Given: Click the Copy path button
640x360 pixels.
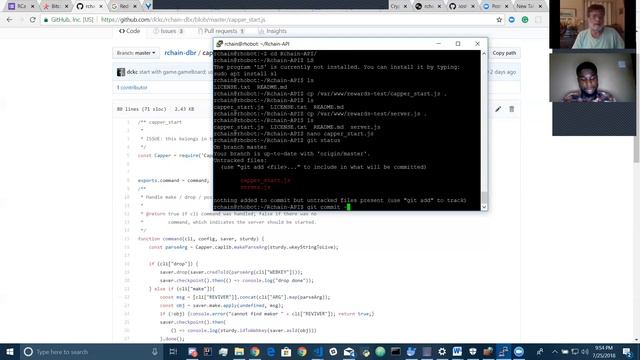Looking at the screenshot, I should [504, 53].
